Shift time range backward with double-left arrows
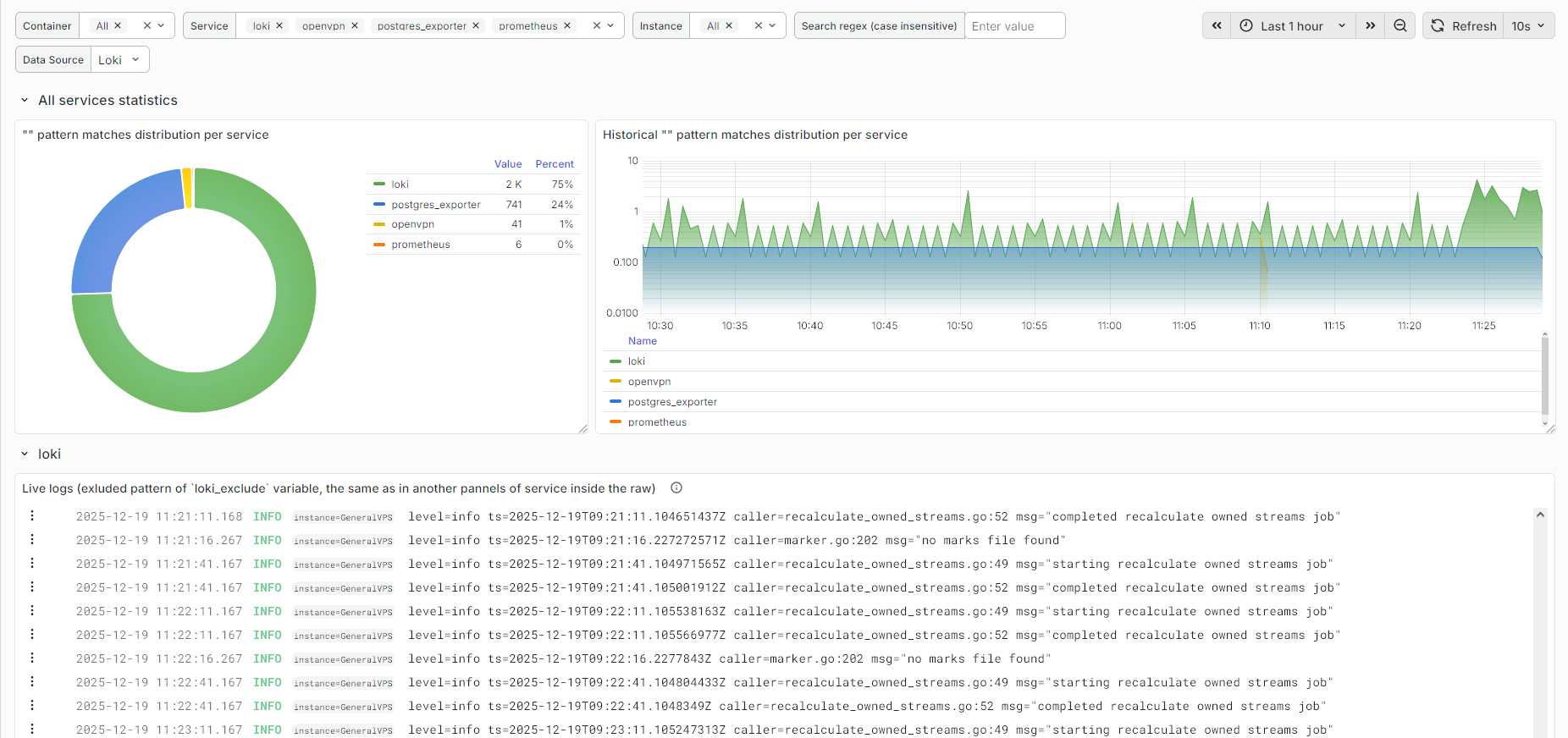This screenshot has width=1568, height=738. [1217, 25]
